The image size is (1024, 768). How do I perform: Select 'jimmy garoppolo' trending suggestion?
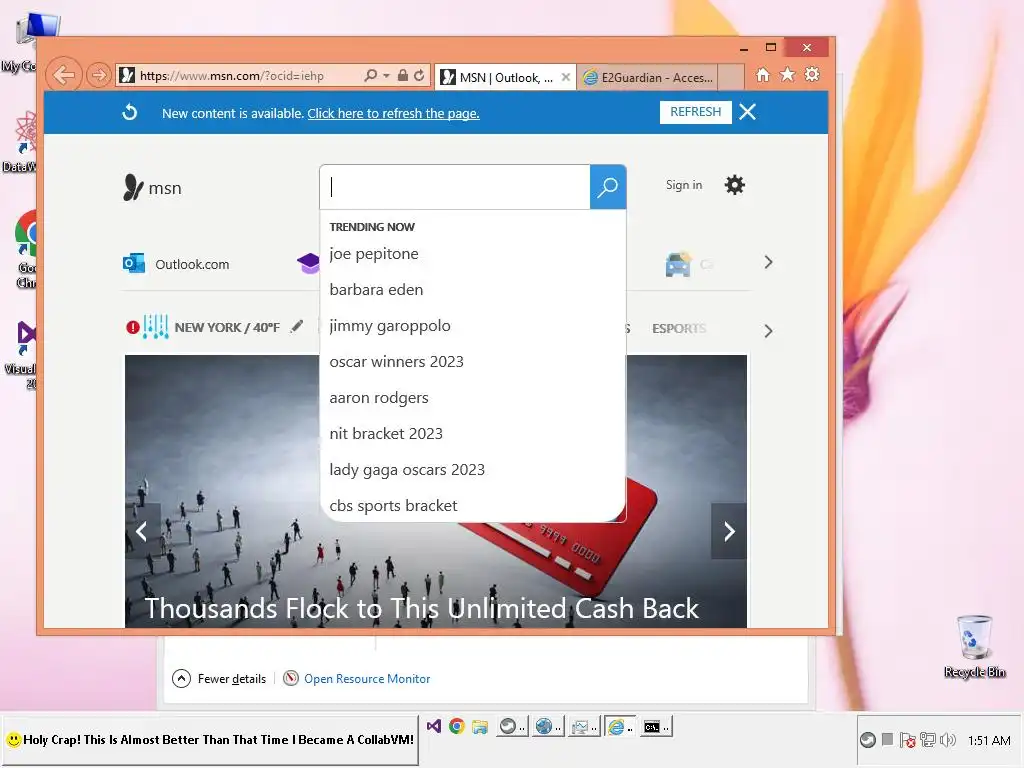[390, 325]
